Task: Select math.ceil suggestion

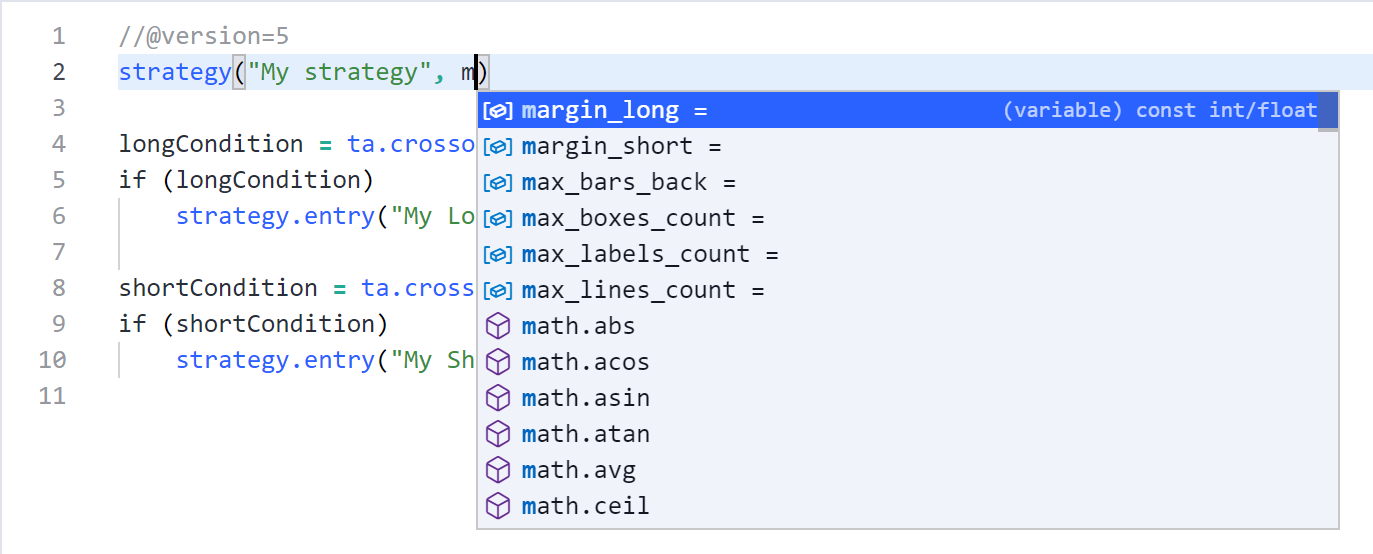Action: (907, 506)
